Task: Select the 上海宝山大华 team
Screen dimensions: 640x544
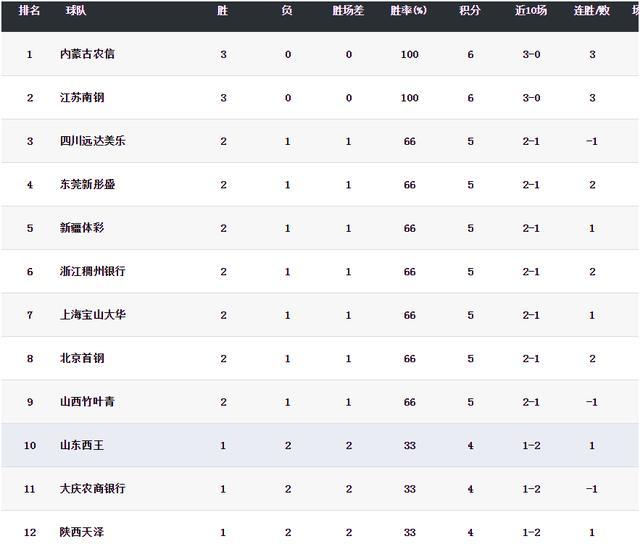Action: [x=93, y=315]
